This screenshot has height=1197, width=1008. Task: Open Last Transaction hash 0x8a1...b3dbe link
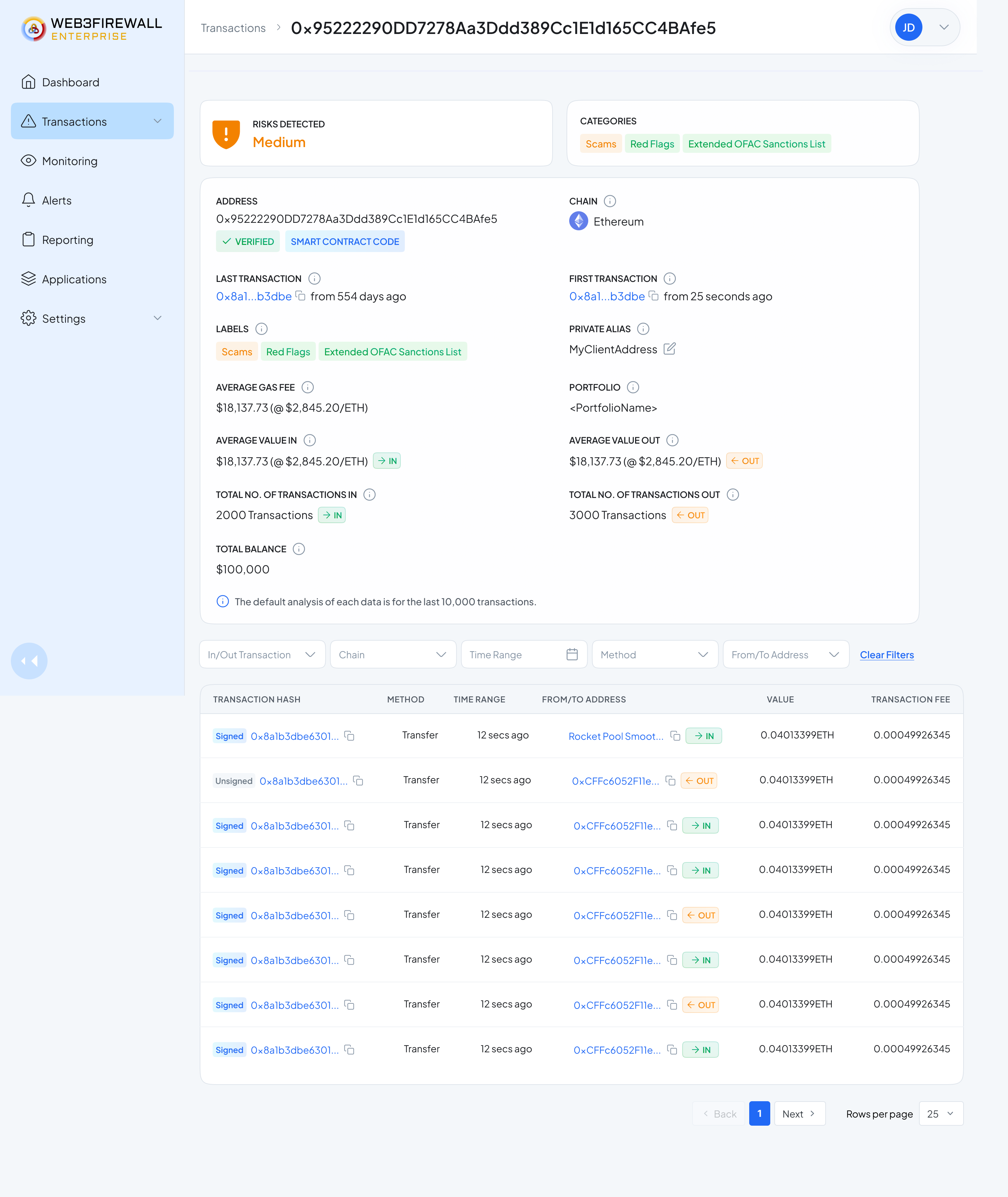[254, 296]
